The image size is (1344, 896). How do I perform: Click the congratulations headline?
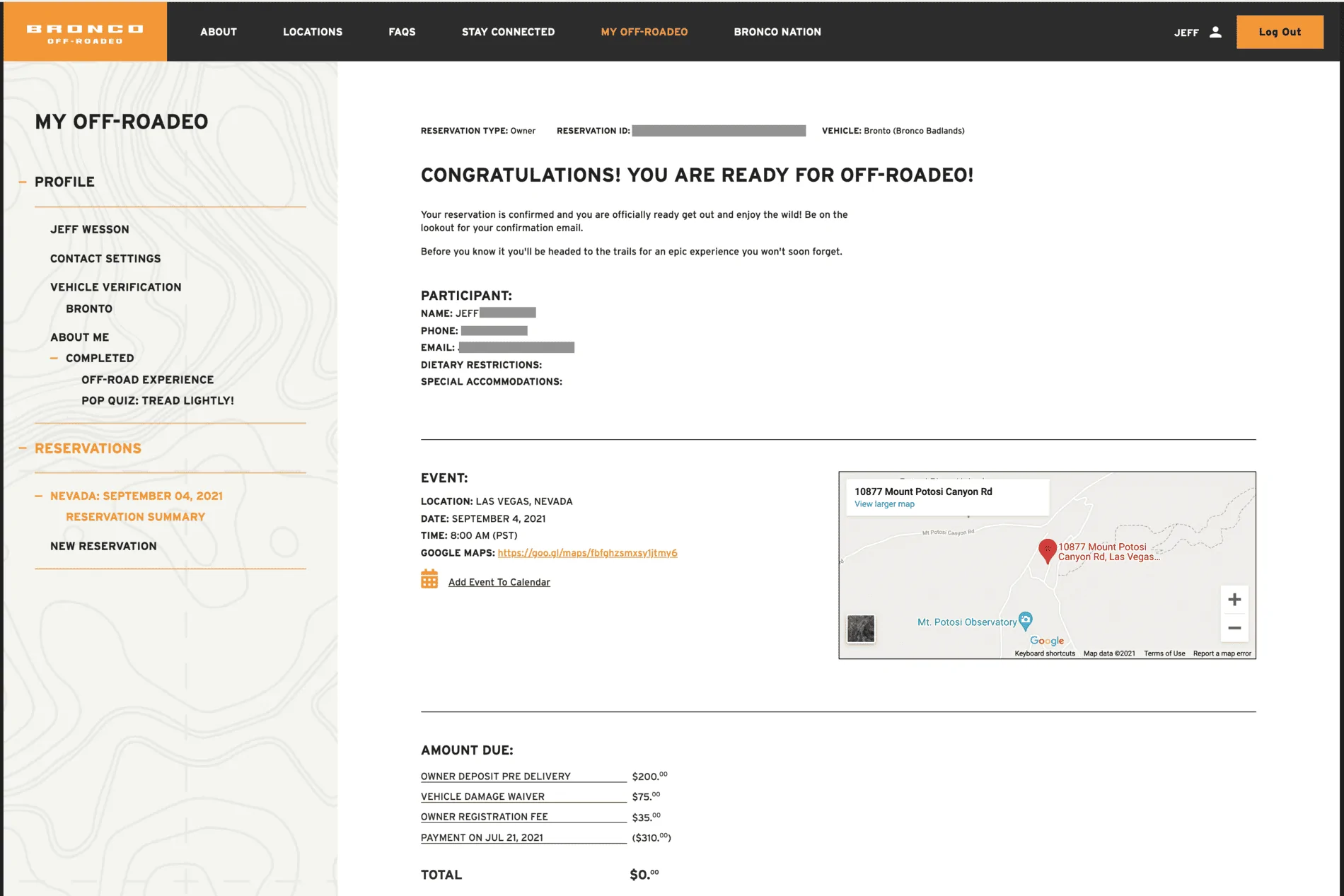pyautogui.click(x=697, y=175)
